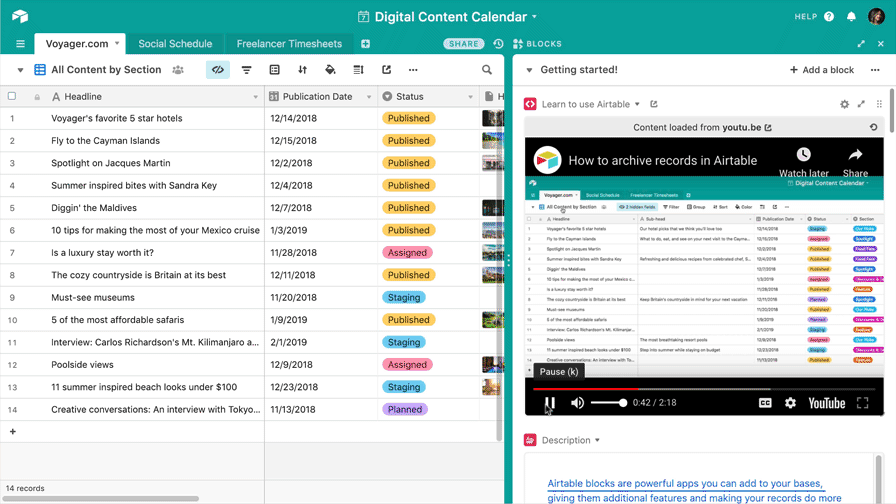Pause the video playback
This screenshot has height=504, width=896.
[x=550, y=403]
